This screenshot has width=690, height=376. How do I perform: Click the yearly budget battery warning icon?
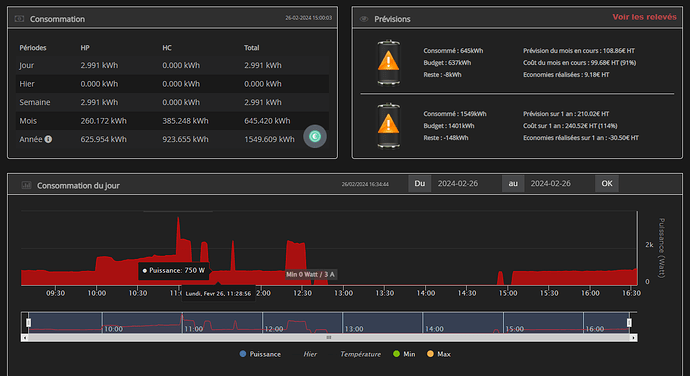(x=389, y=126)
